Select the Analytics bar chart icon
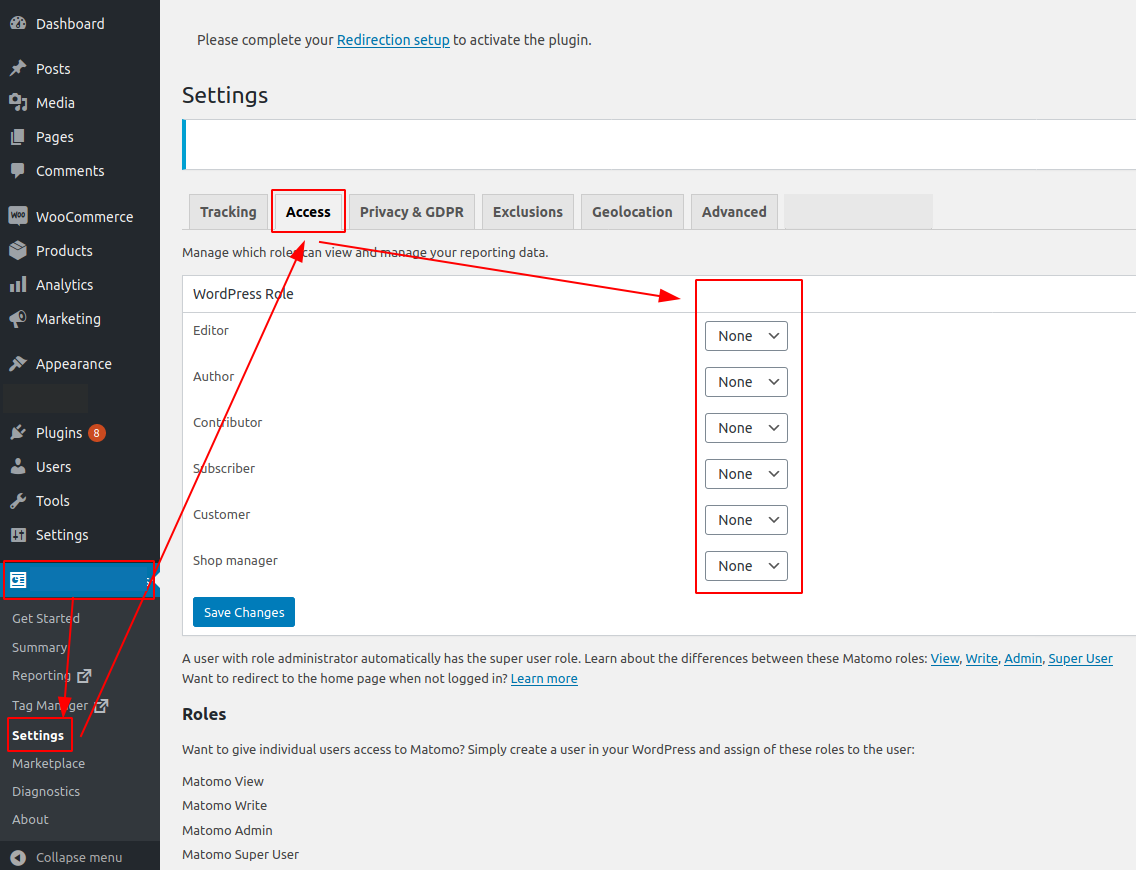This screenshot has width=1136, height=870. click(21, 284)
